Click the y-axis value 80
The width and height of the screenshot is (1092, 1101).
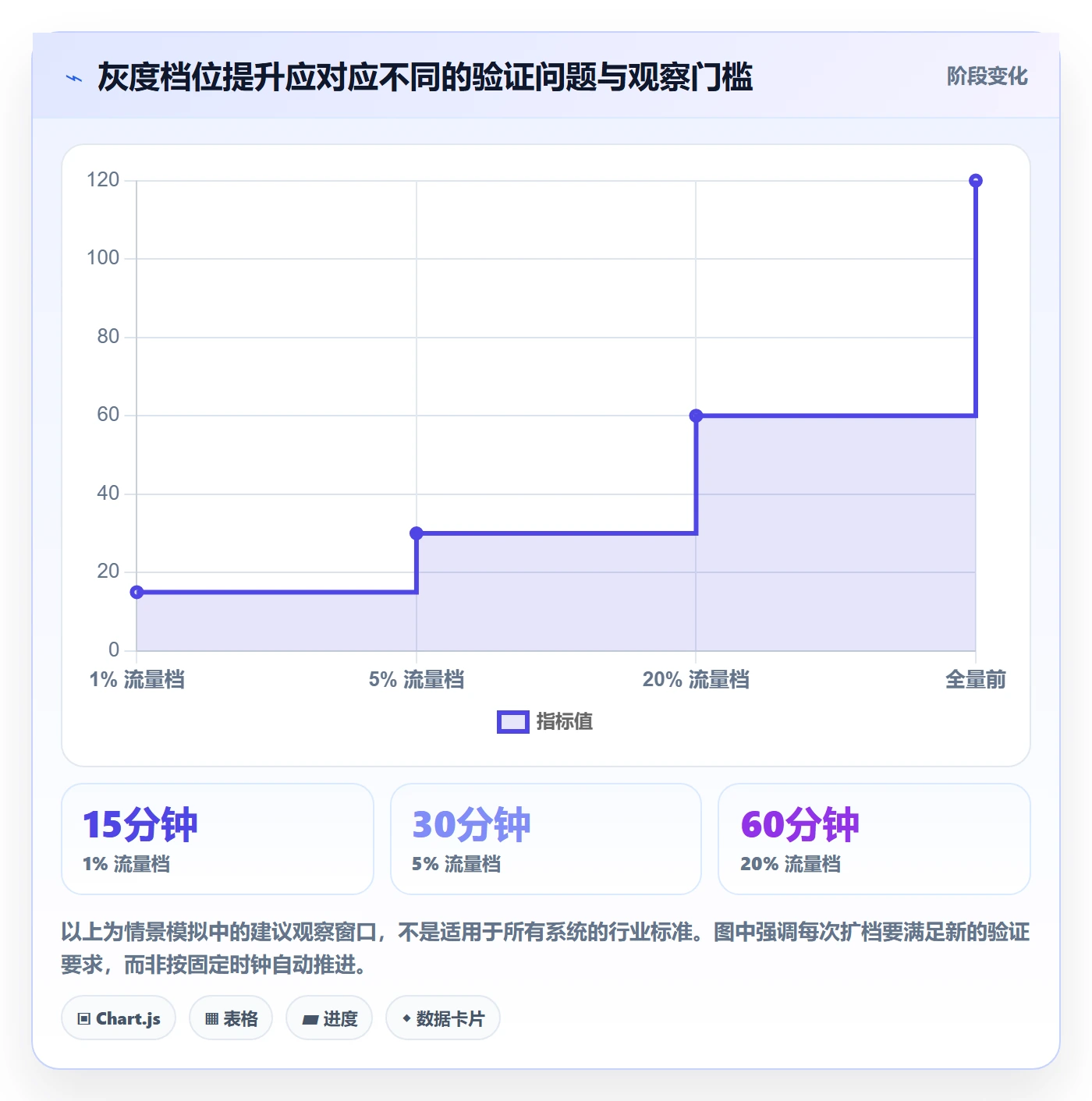(108, 337)
